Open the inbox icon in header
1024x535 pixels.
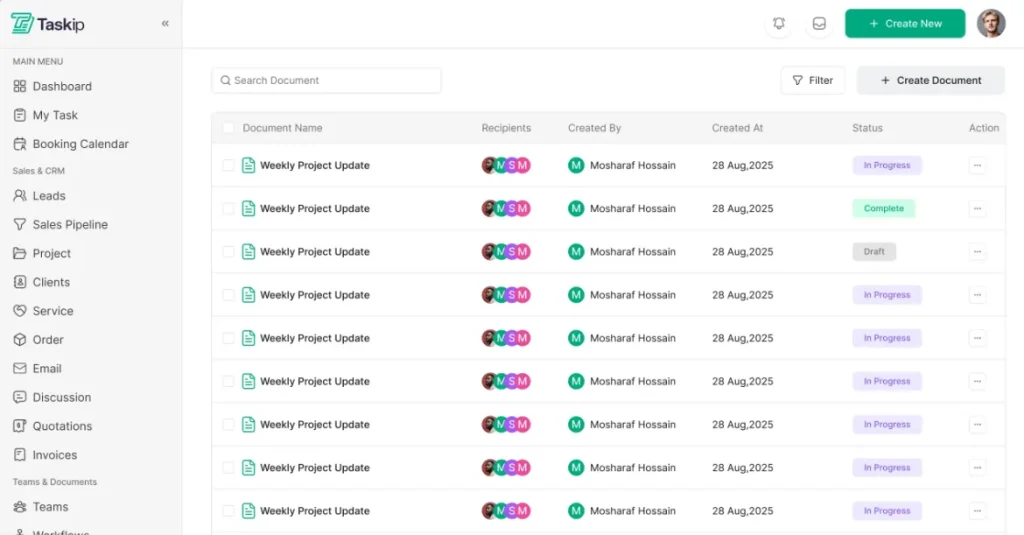tap(819, 24)
